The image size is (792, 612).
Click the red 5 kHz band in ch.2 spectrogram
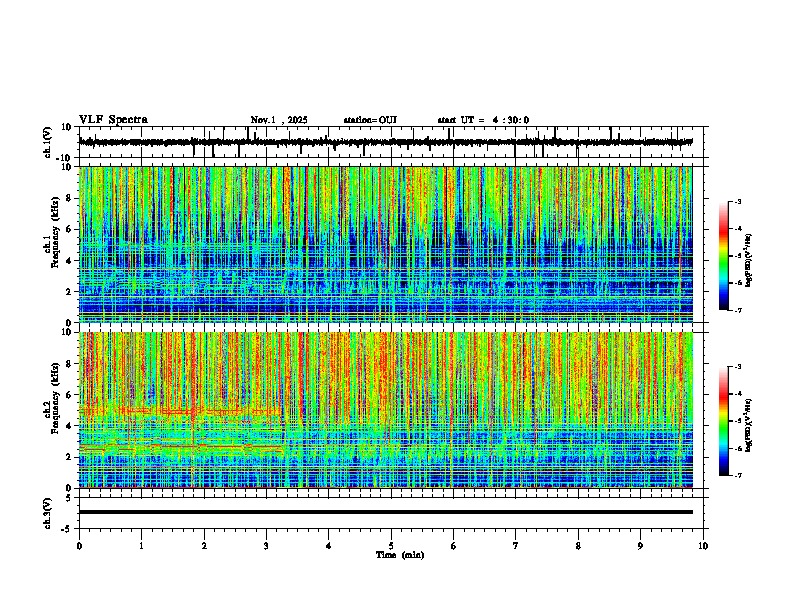[x=181, y=411]
